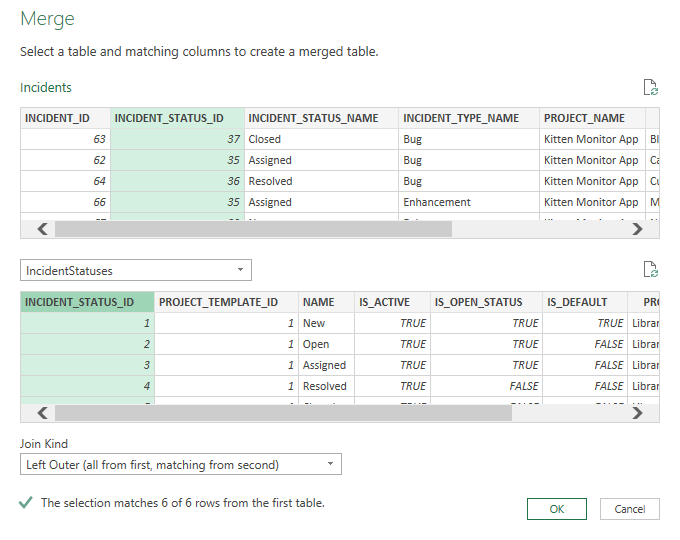Click OK to confirm merge

click(x=556, y=509)
